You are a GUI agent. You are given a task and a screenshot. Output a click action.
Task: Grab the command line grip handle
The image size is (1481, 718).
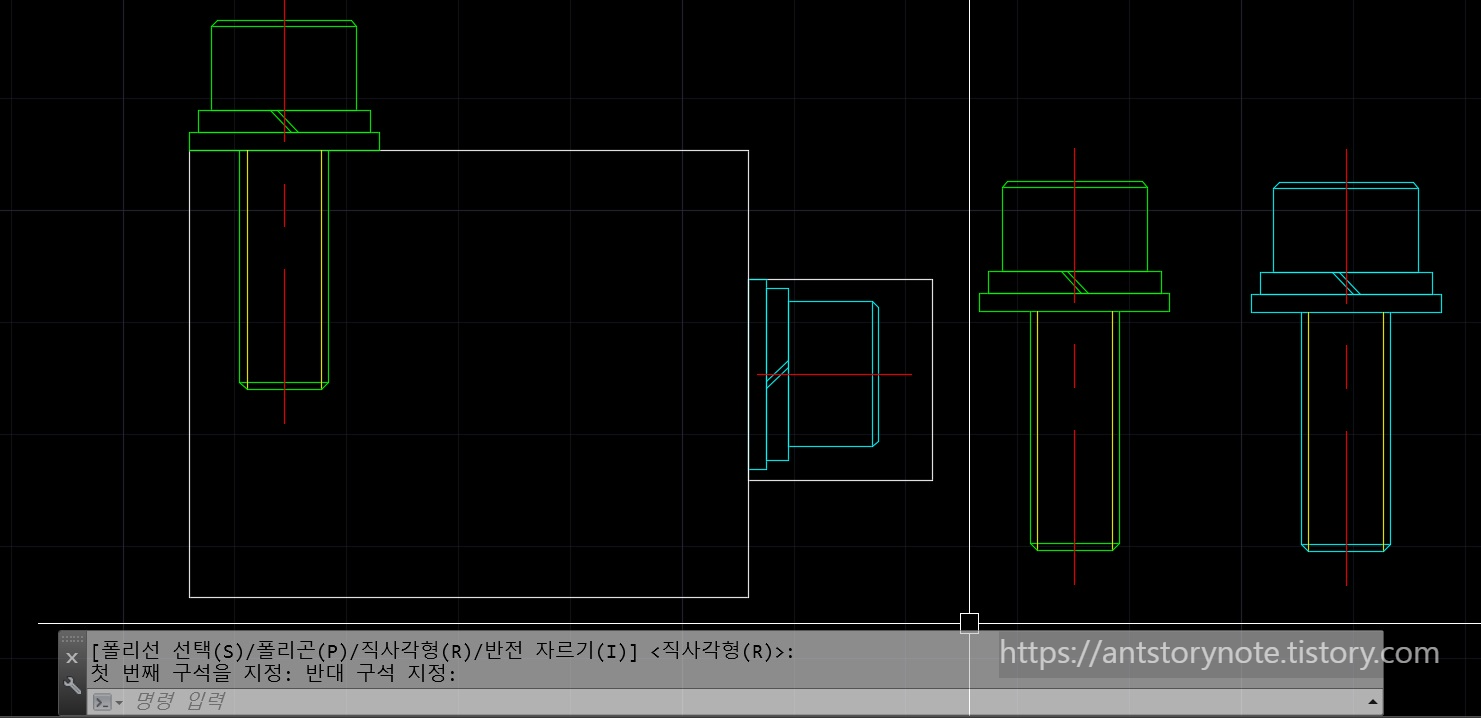(x=72, y=639)
